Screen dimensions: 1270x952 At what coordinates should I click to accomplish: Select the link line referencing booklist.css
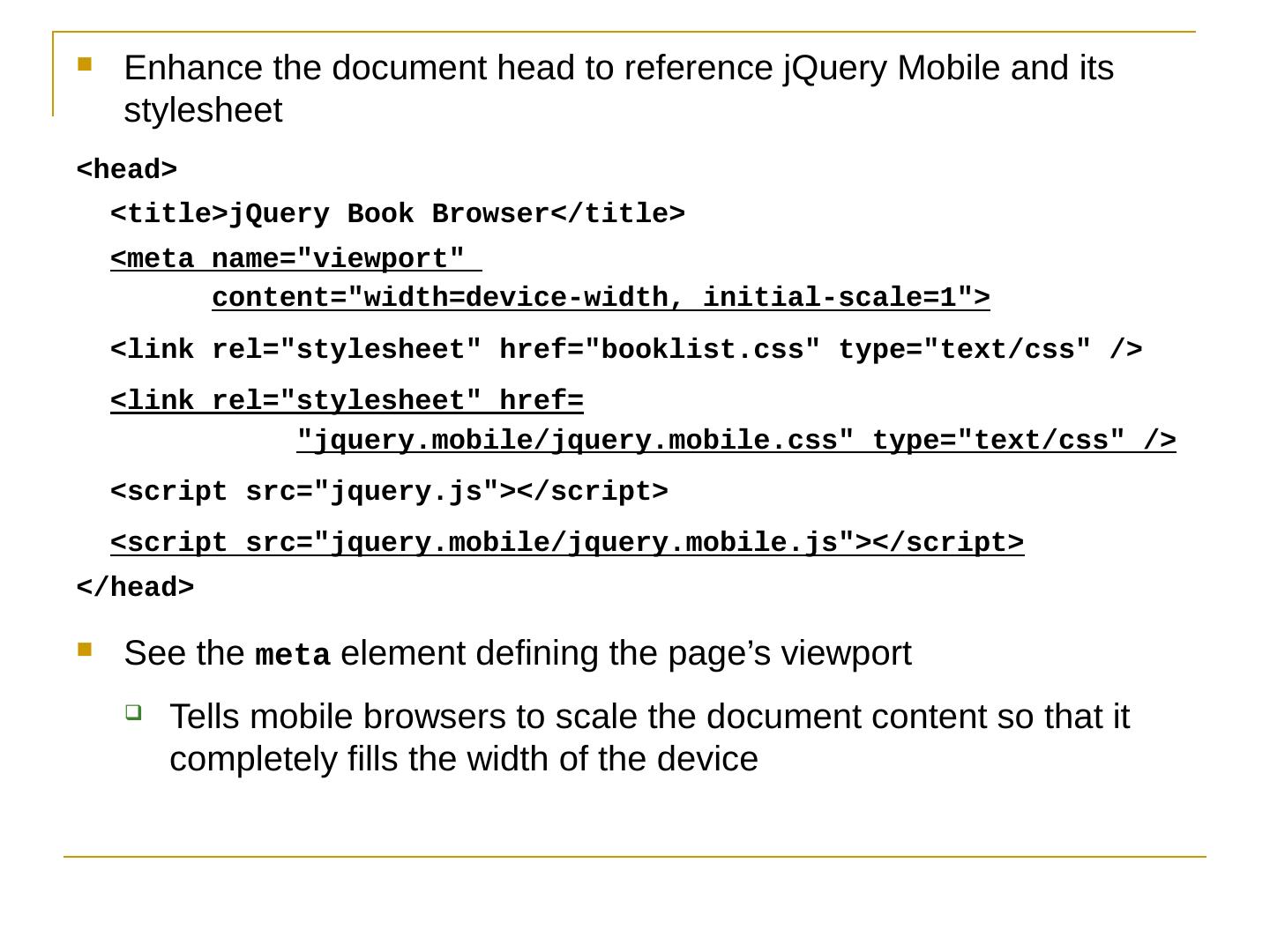coord(626,350)
